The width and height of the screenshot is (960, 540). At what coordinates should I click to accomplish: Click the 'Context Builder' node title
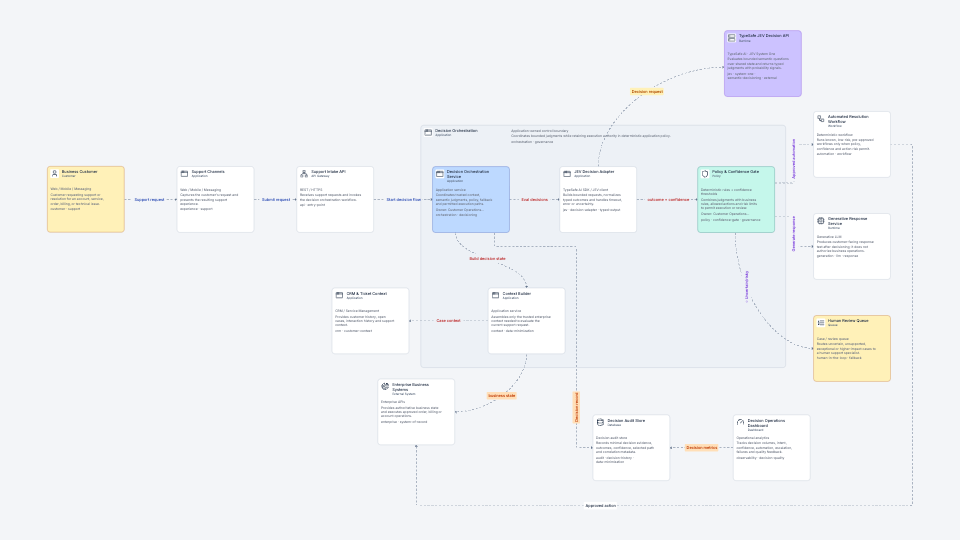(517, 294)
